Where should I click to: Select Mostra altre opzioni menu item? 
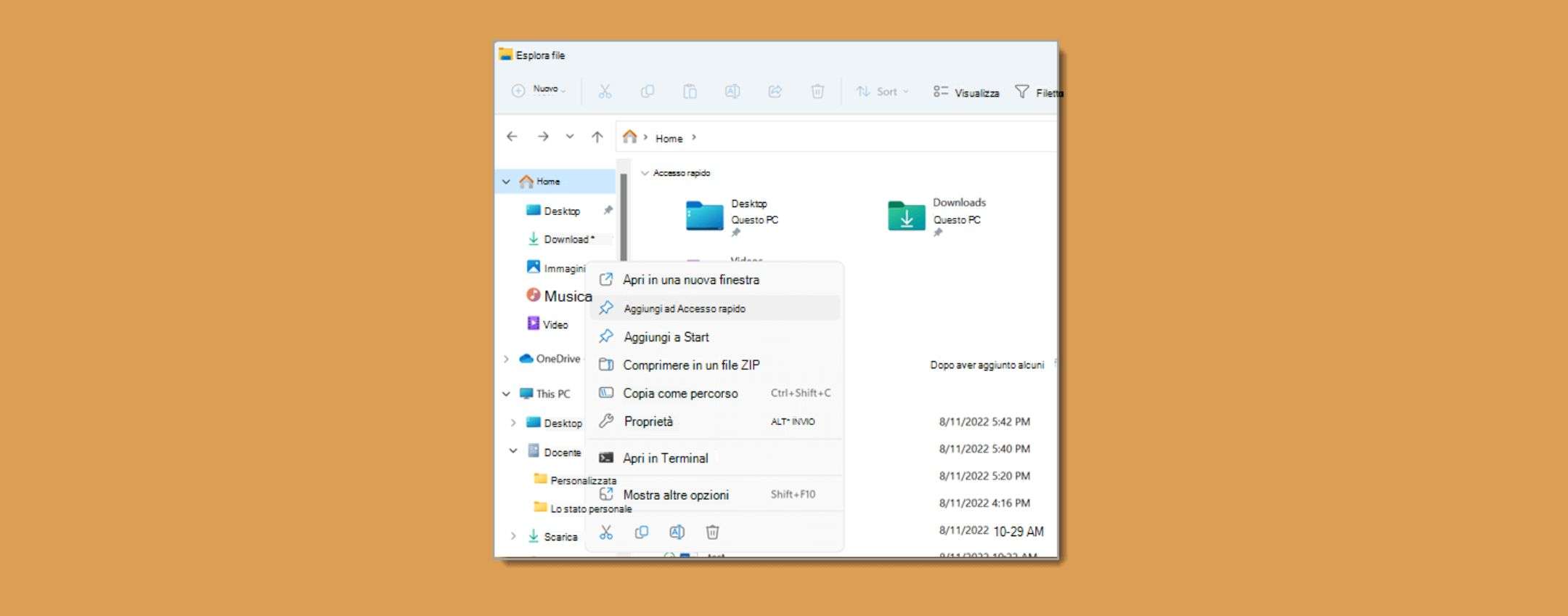(675, 495)
